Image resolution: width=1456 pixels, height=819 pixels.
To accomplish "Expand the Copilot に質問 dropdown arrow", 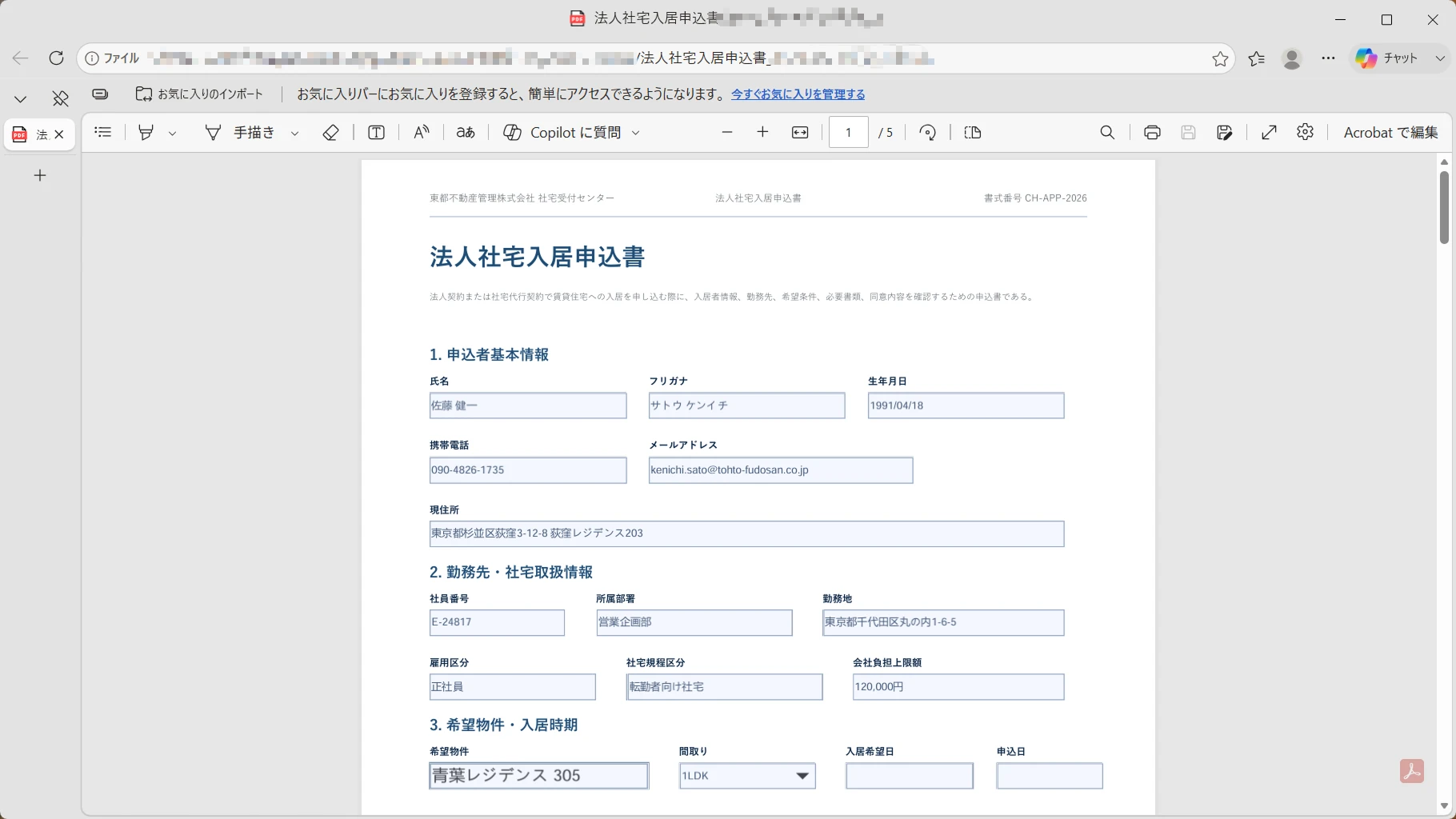I will pyautogui.click(x=636, y=133).
